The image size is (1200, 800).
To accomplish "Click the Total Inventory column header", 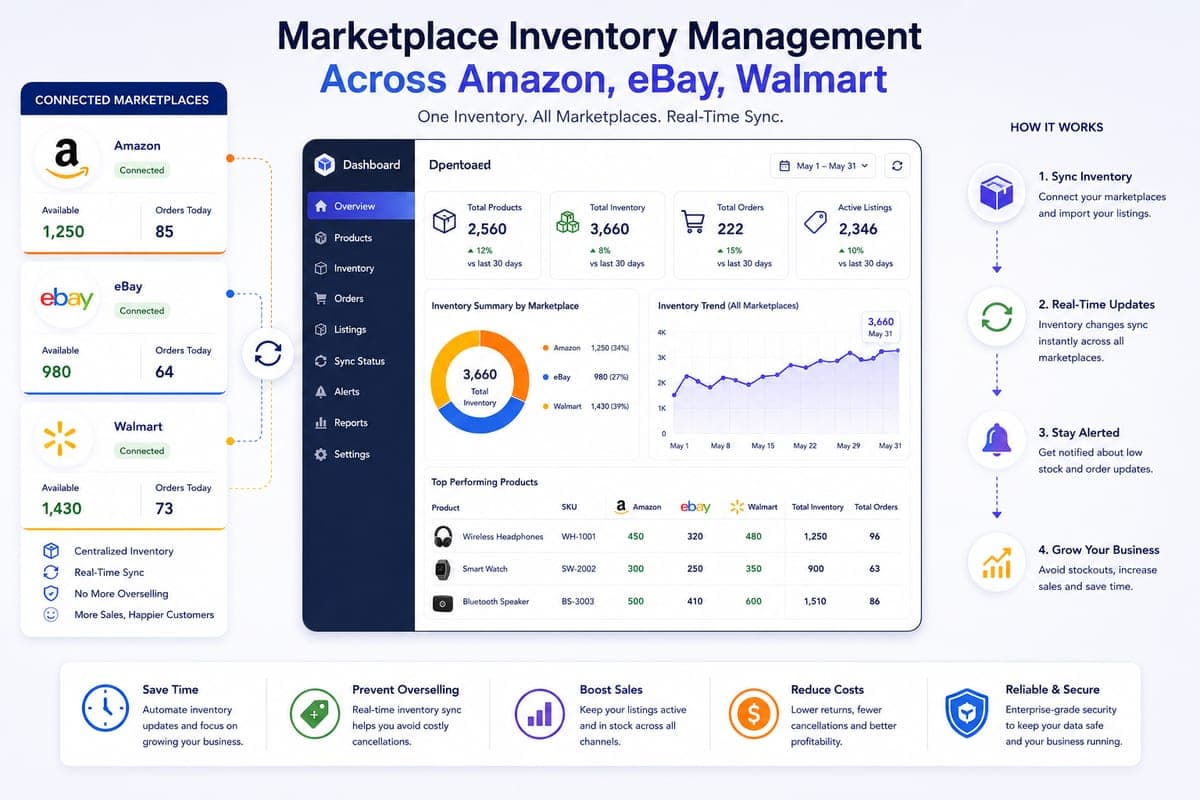I will (x=818, y=507).
